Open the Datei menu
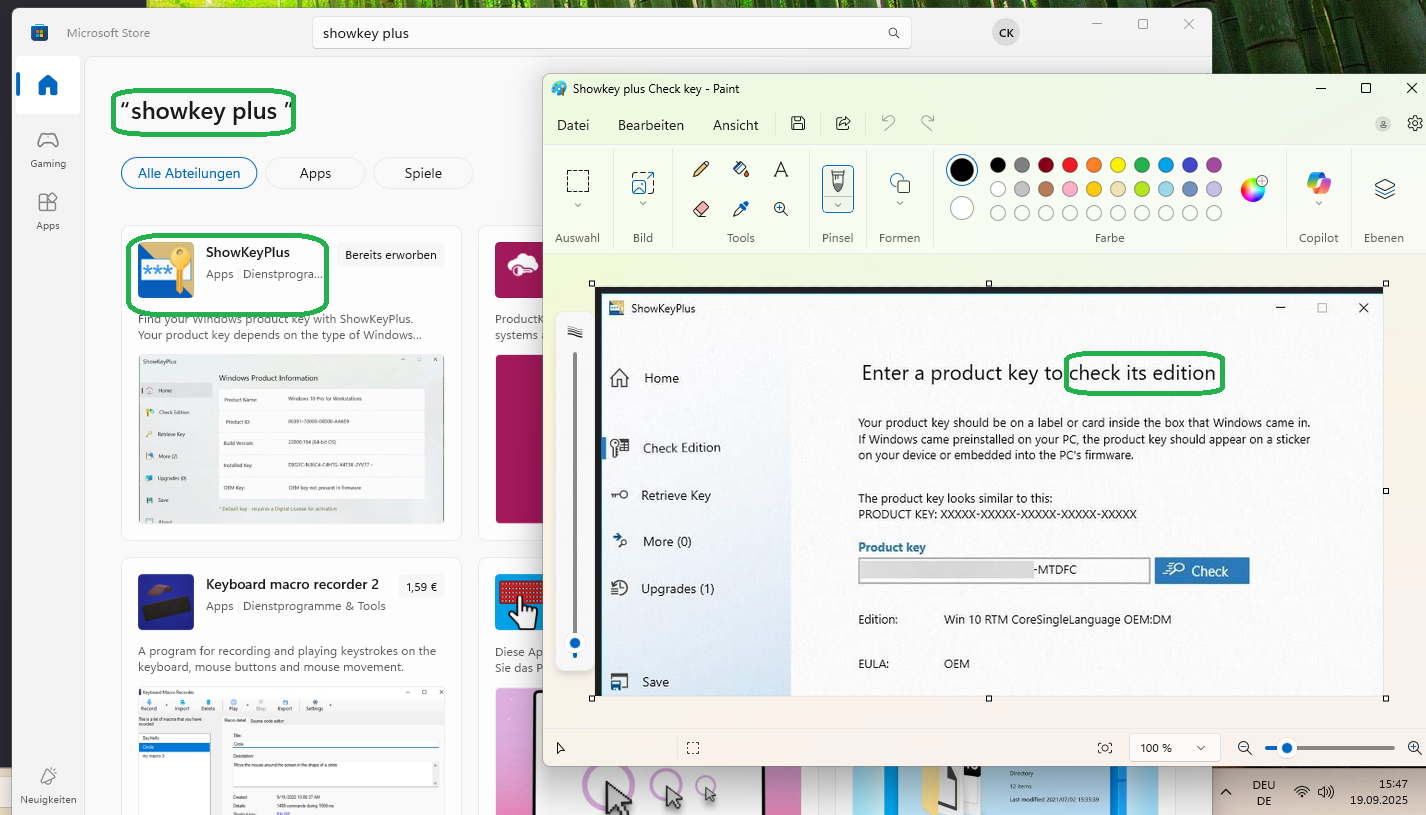Image resolution: width=1426 pixels, height=815 pixels. 573,125
